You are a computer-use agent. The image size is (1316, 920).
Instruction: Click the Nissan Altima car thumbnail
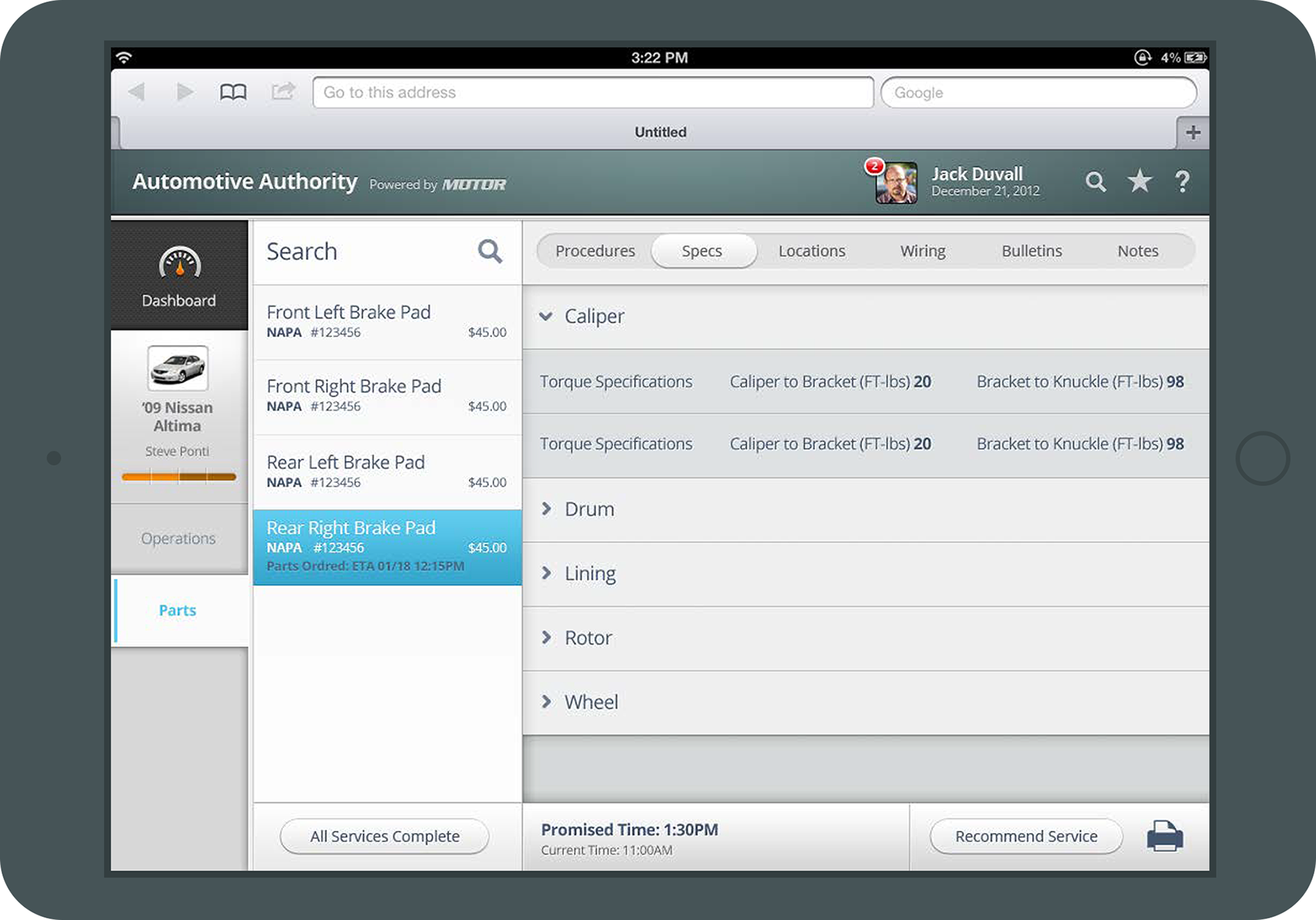(178, 368)
